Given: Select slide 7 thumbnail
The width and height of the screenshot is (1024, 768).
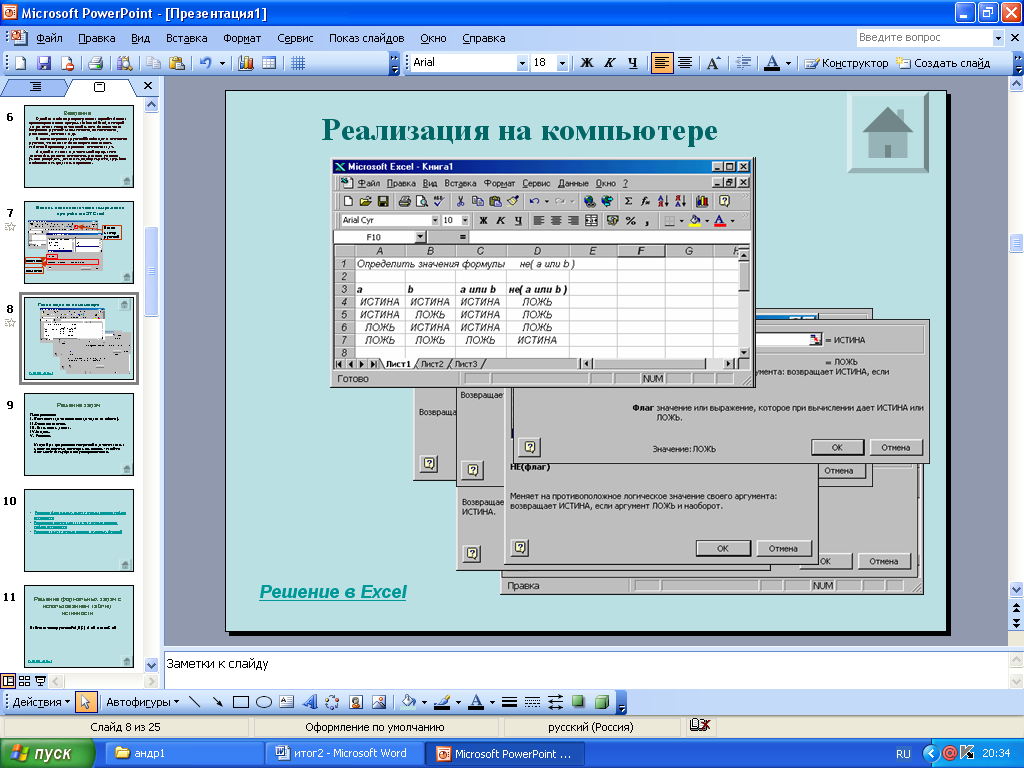Looking at the screenshot, I should tap(79, 242).
